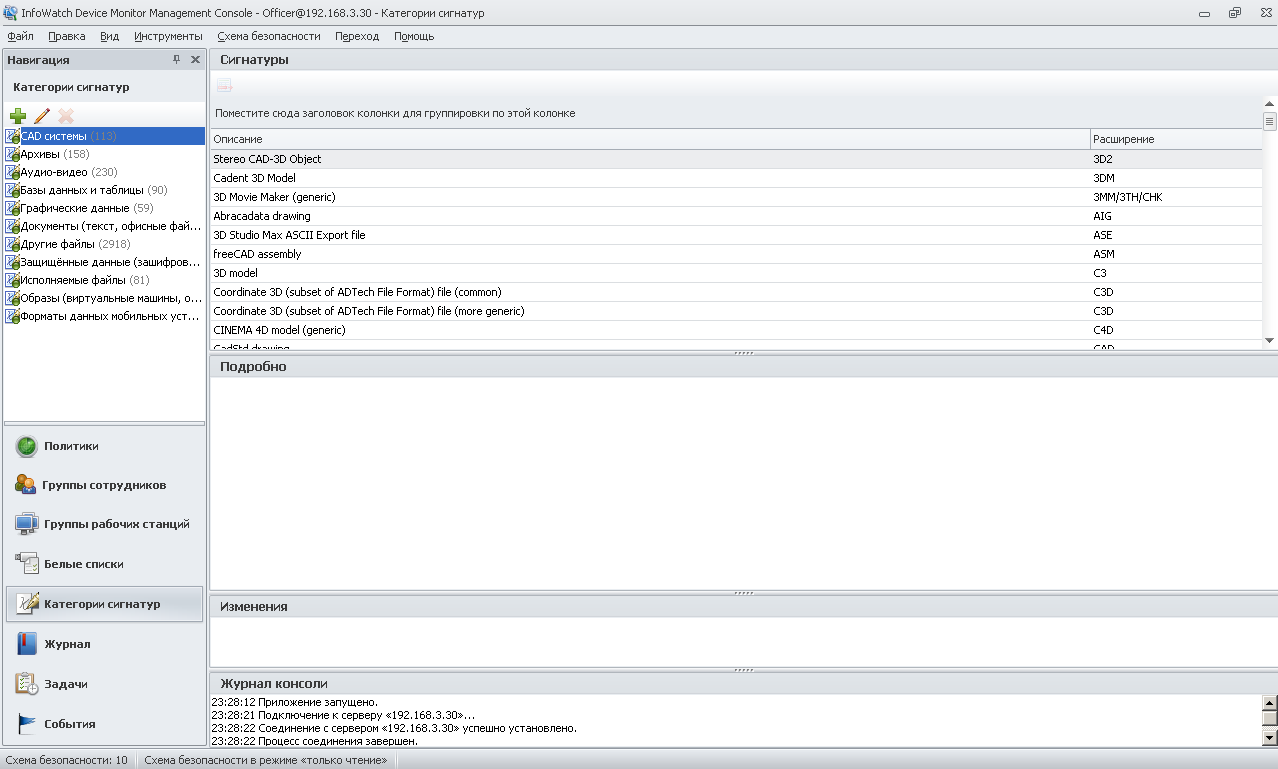1278x769 pixels.
Task: Click the pin icon of Навигация panel
Action: [177, 60]
